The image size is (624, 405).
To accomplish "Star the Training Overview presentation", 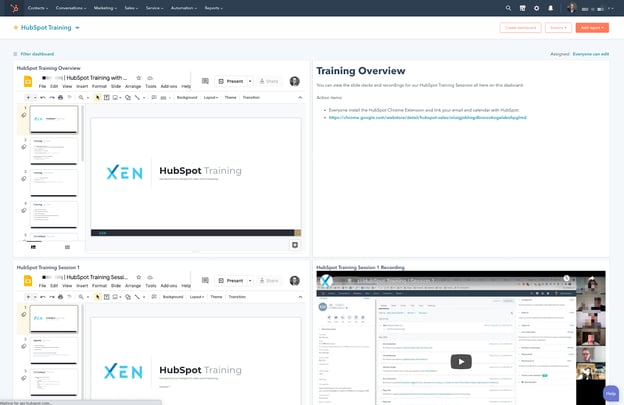I will 138,78.
